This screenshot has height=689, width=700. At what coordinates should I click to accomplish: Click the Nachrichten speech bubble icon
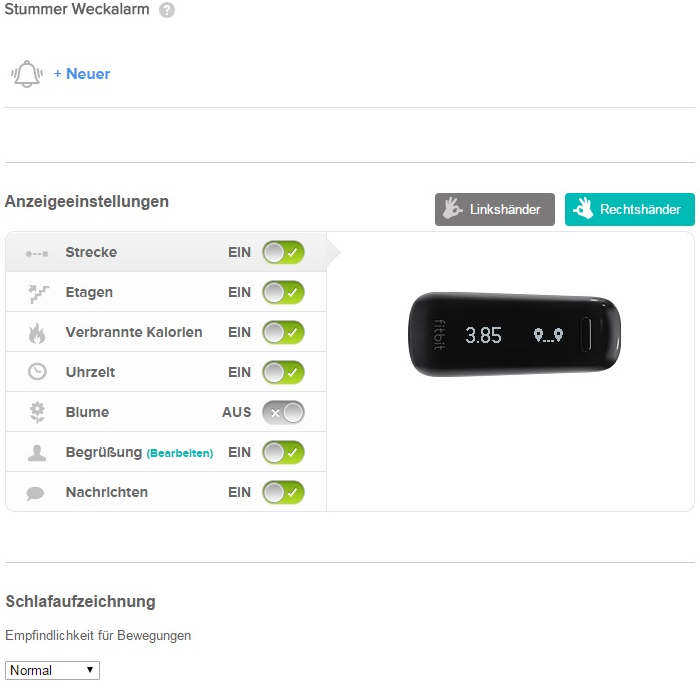tap(37, 493)
